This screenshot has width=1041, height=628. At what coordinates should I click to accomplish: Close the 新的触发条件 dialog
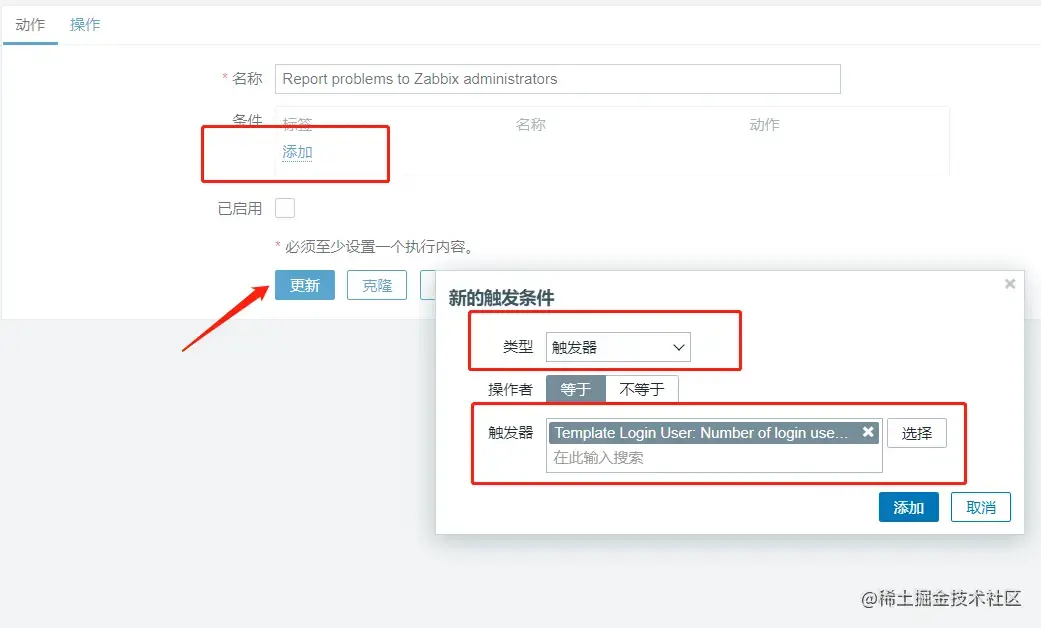[x=1010, y=284]
